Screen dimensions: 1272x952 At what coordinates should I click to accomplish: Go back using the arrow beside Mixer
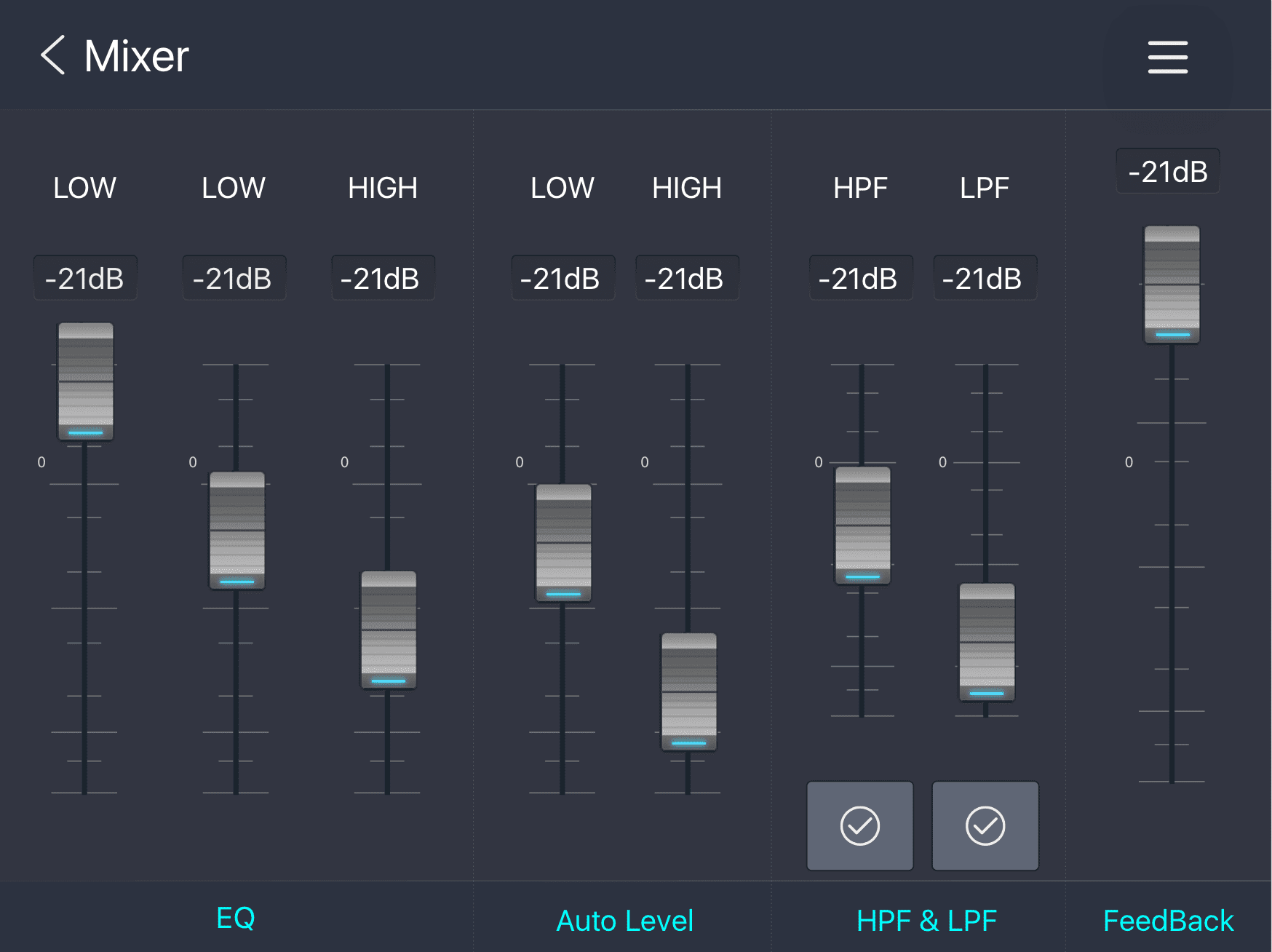tap(53, 55)
